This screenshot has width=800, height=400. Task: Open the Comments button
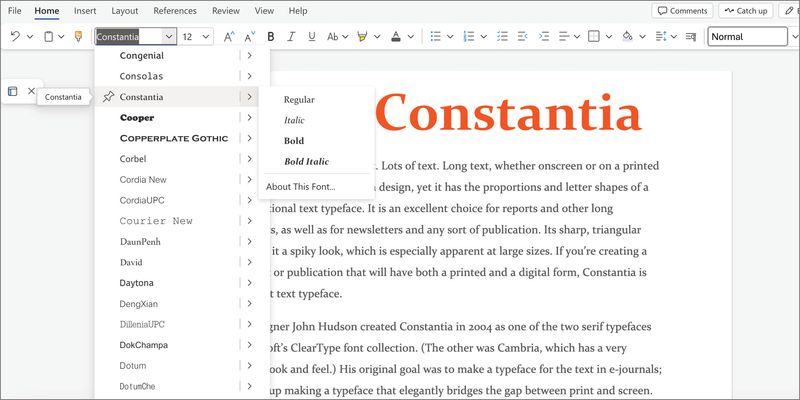click(x=680, y=11)
